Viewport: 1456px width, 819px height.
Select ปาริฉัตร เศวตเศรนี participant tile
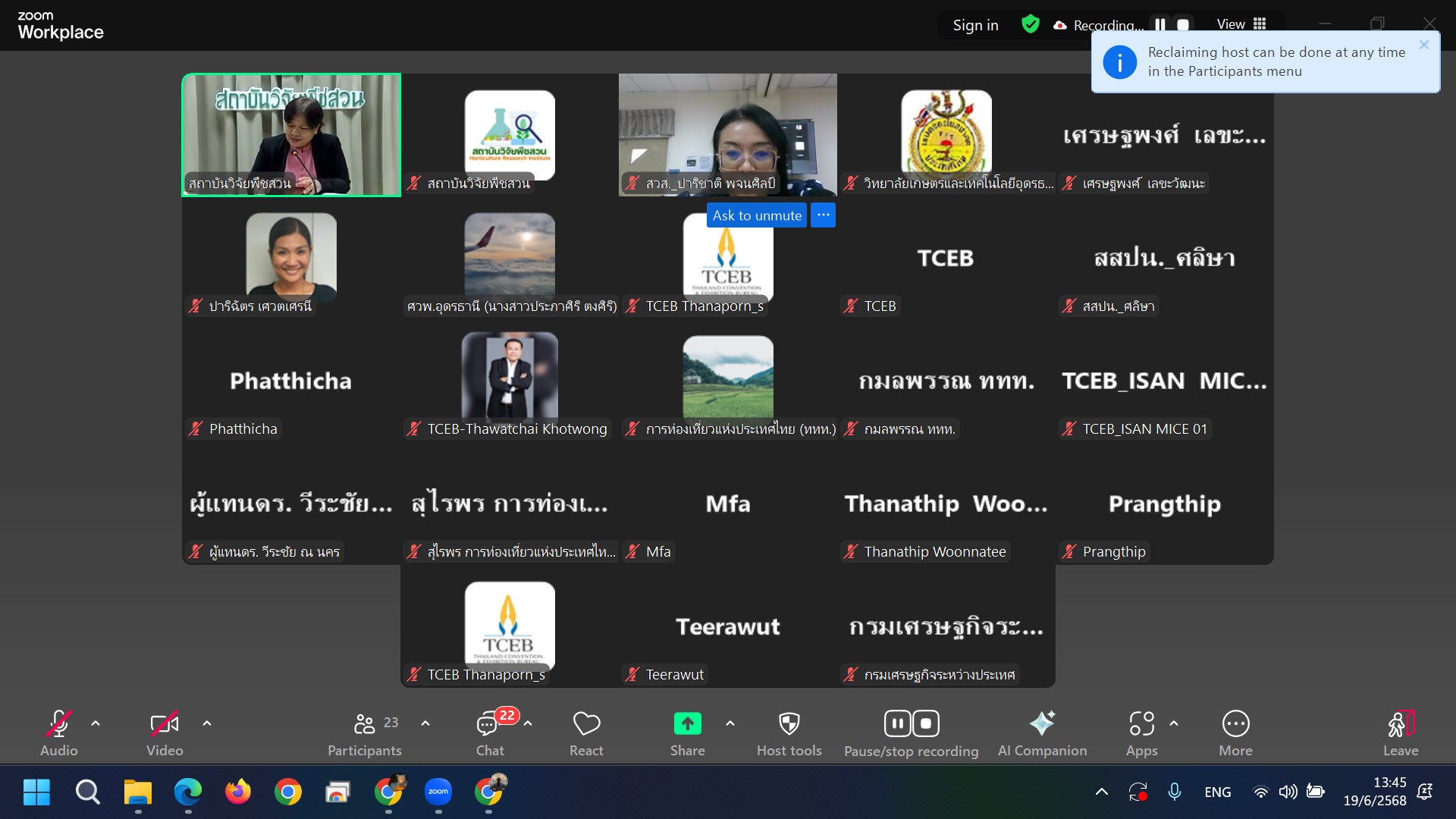coord(291,258)
